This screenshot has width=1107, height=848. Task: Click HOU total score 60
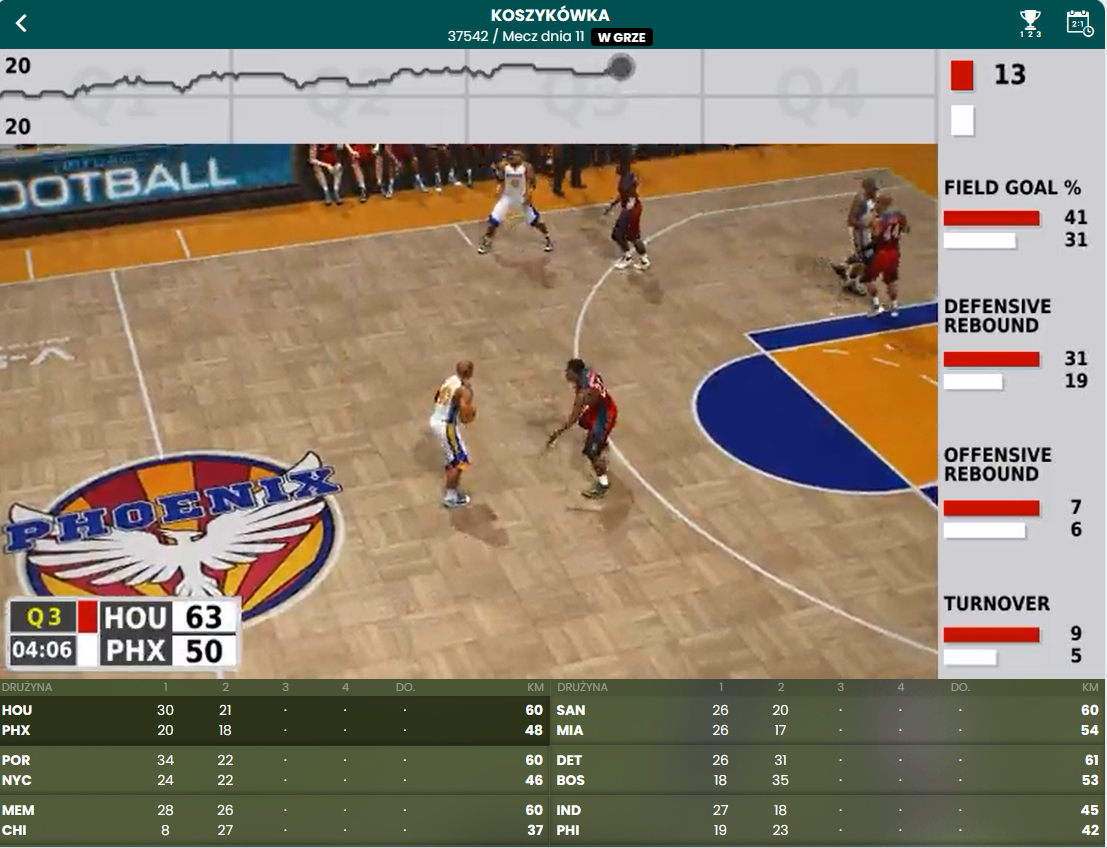coord(534,710)
